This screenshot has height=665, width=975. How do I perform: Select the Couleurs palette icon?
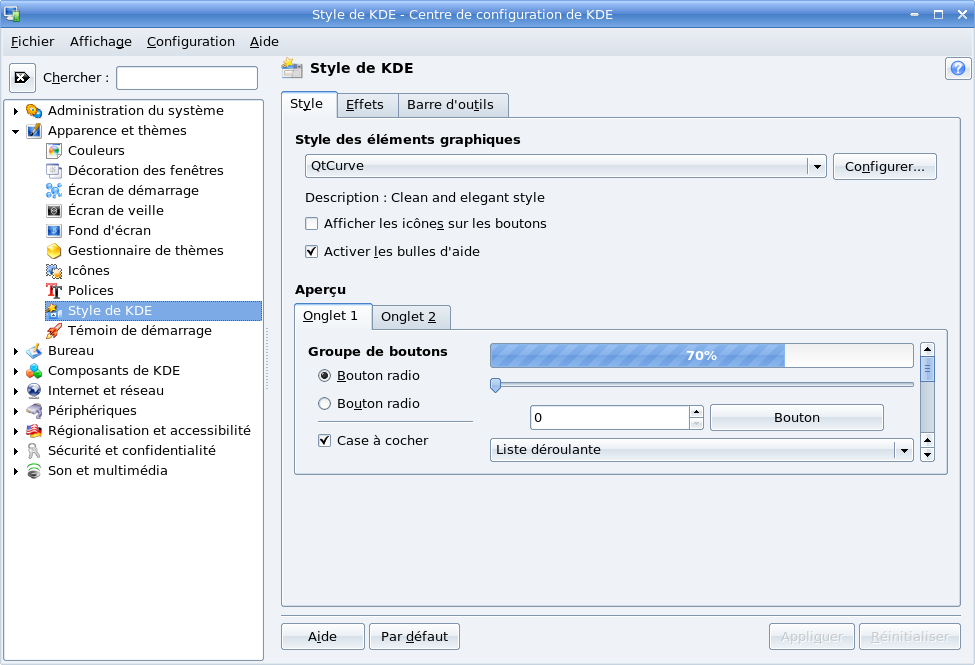(54, 151)
